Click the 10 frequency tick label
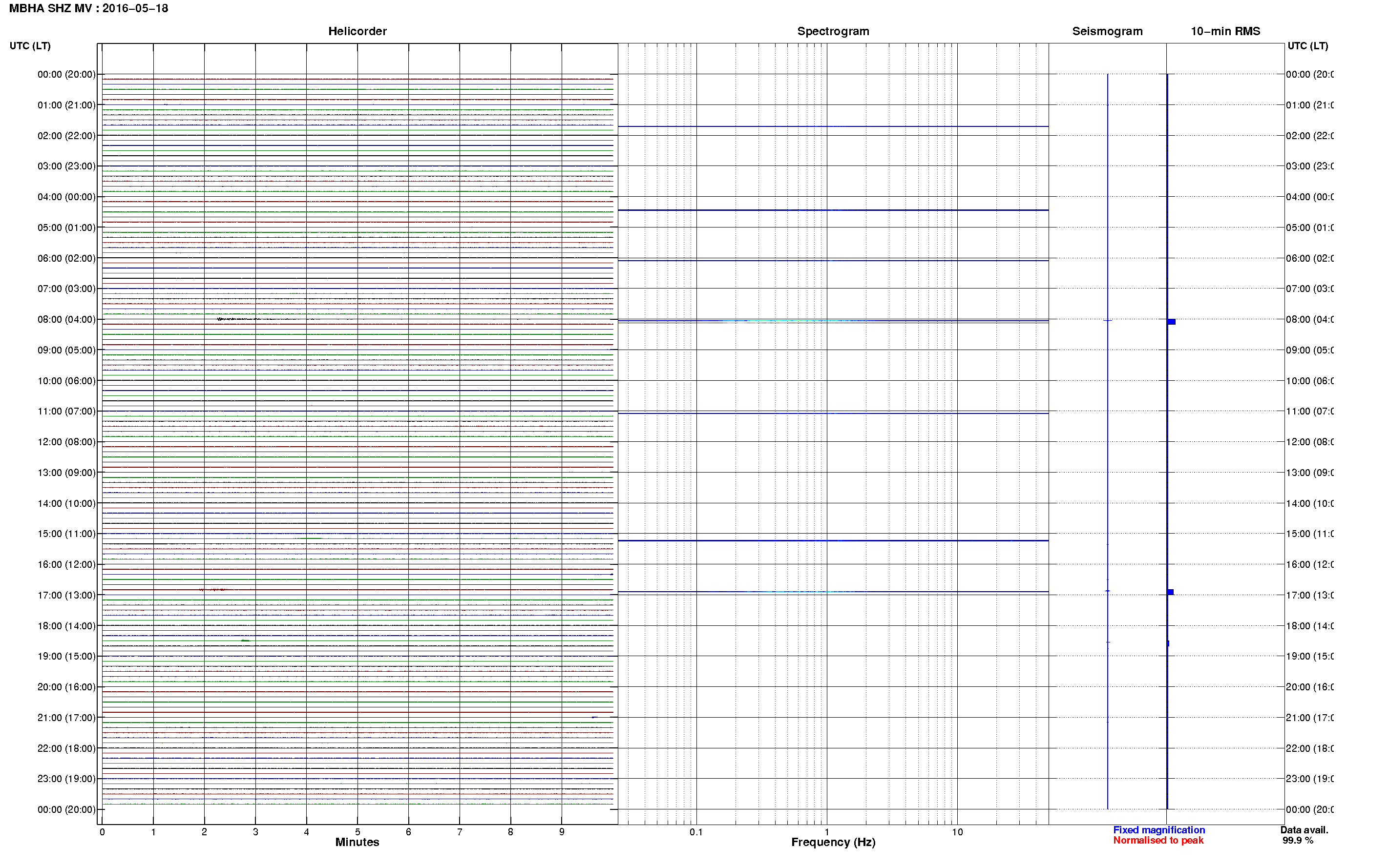The image size is (1389, 868). point(957,832)
